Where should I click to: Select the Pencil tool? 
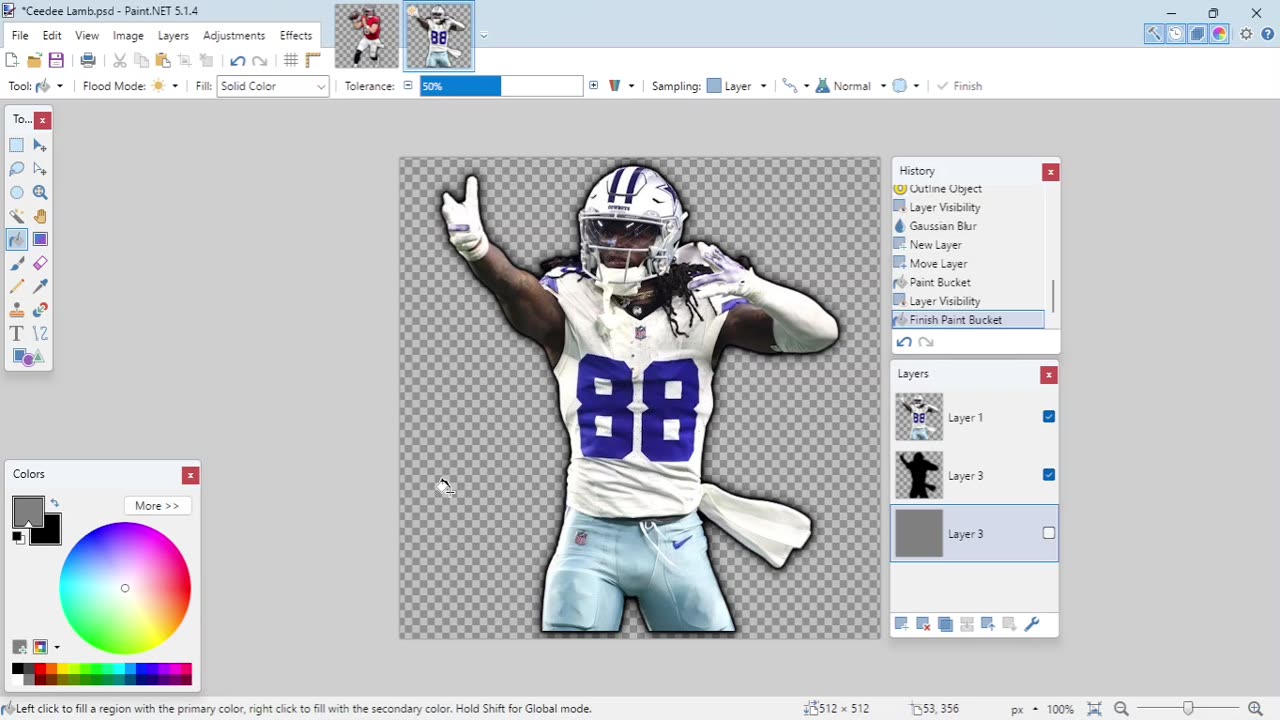(x=17, y=286)
